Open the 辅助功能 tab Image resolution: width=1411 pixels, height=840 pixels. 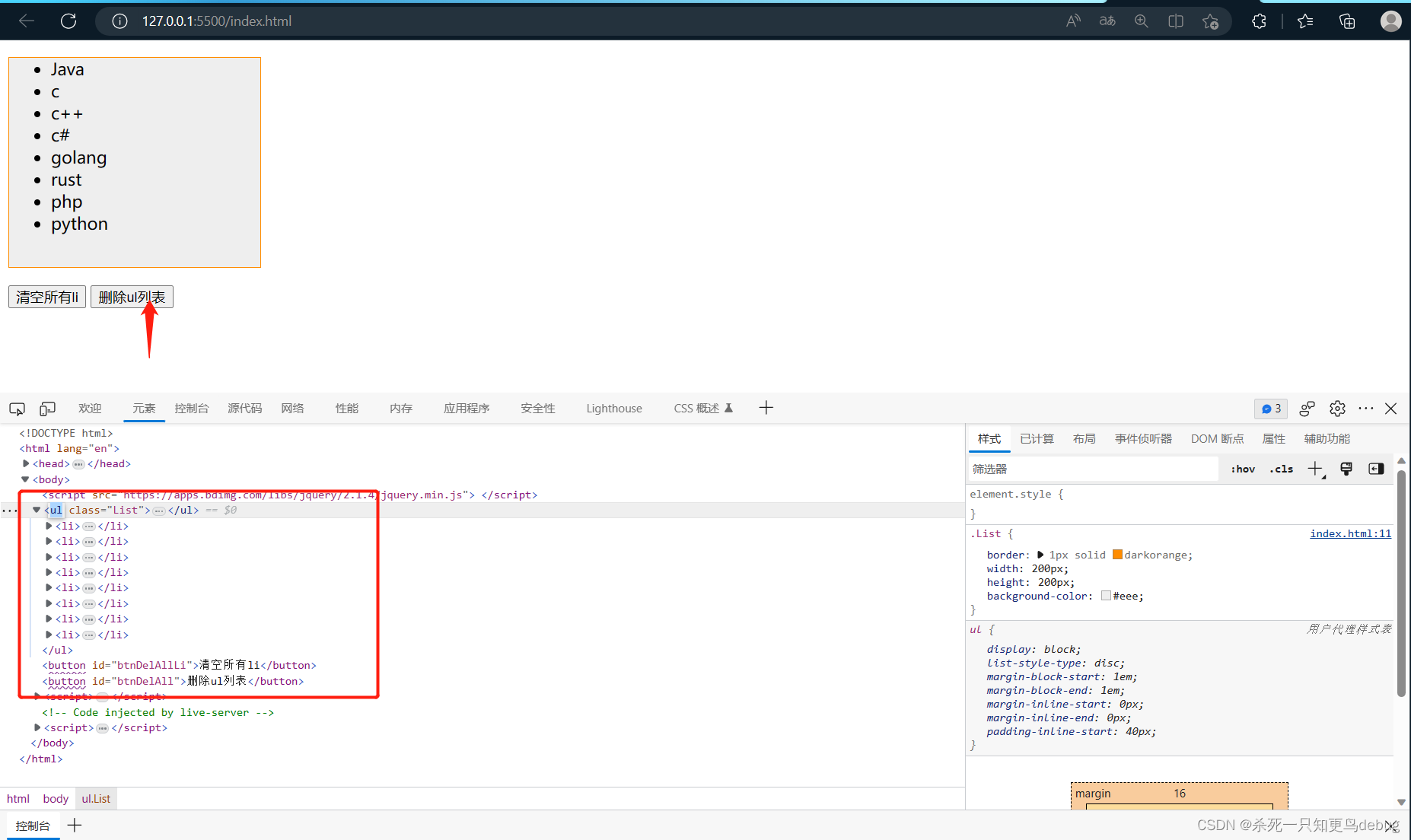(1327, 439)
